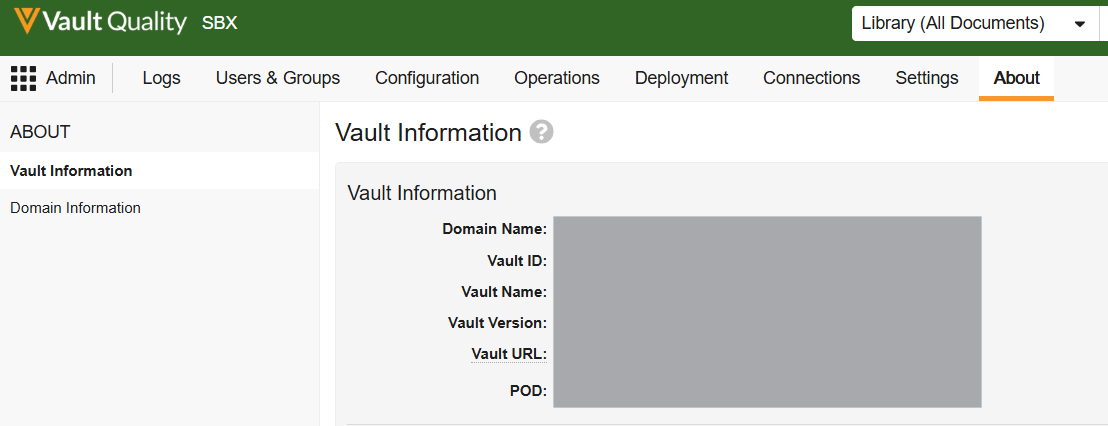Open the Logs tab
Viewport: 1108px width, 426px height.
coord(161,78)
